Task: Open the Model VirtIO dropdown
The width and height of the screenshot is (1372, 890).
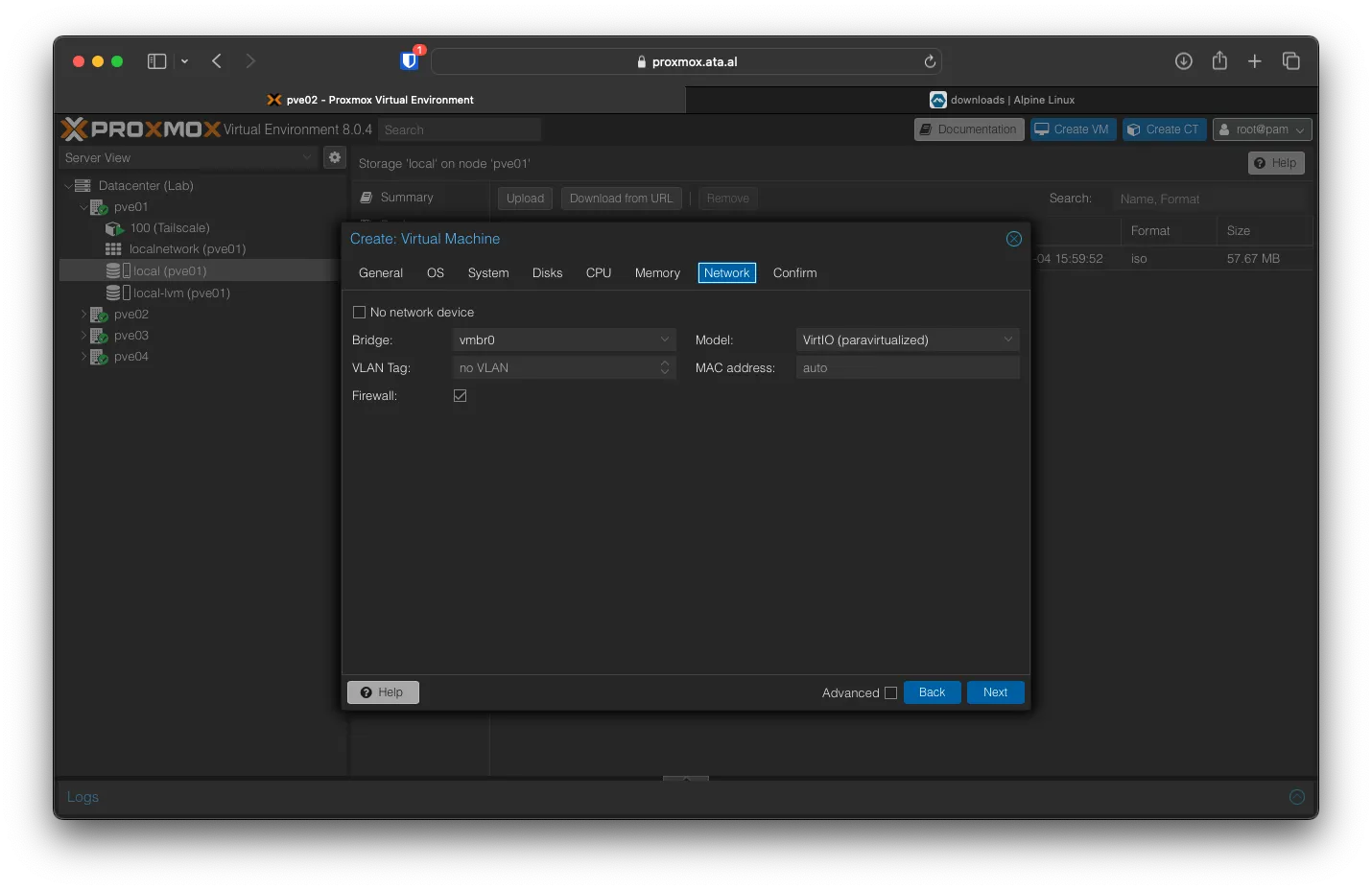Action: 1008,340
